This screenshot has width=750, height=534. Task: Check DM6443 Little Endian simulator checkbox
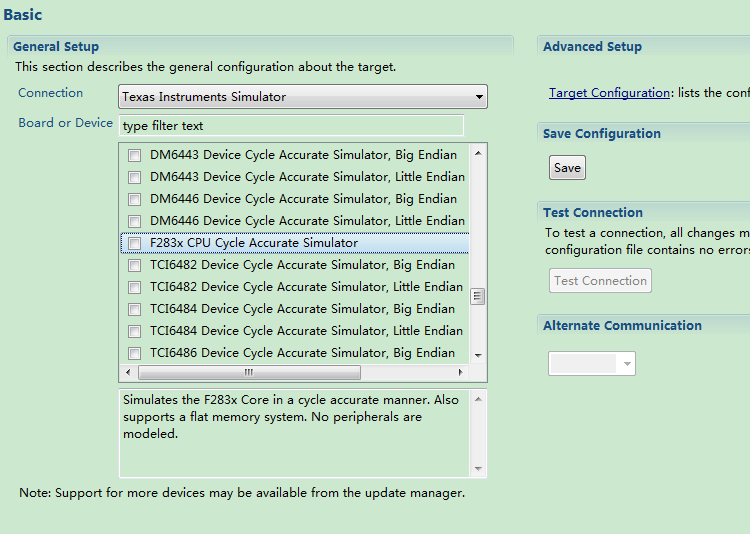pos(134,177)
